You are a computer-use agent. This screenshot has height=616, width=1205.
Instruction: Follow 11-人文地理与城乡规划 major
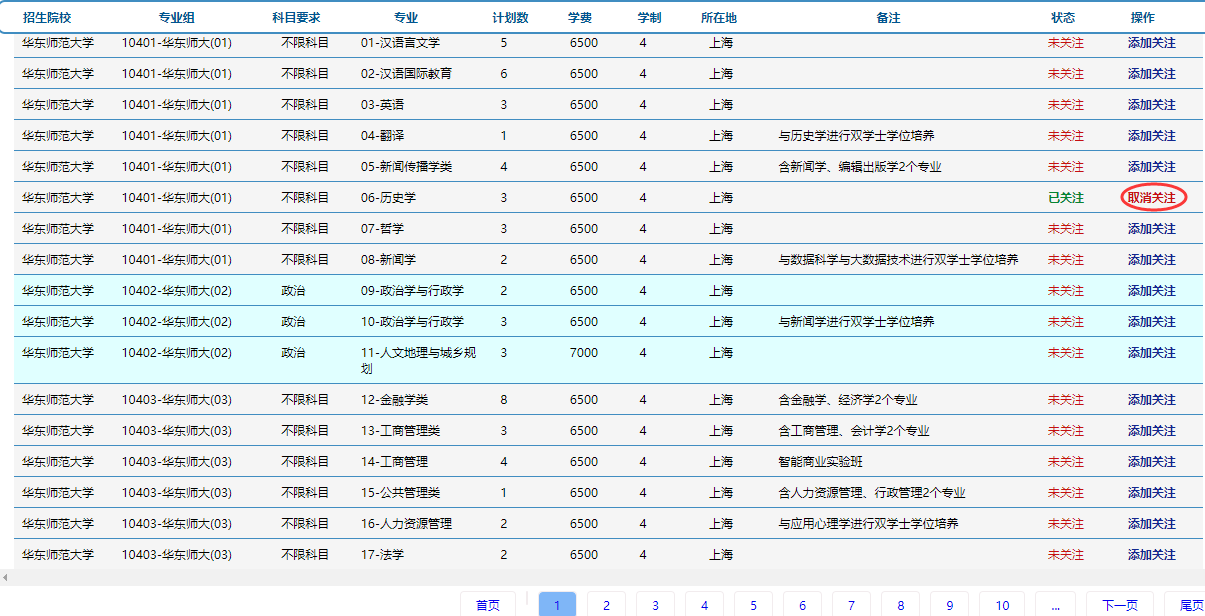[x=1151, y=353]
